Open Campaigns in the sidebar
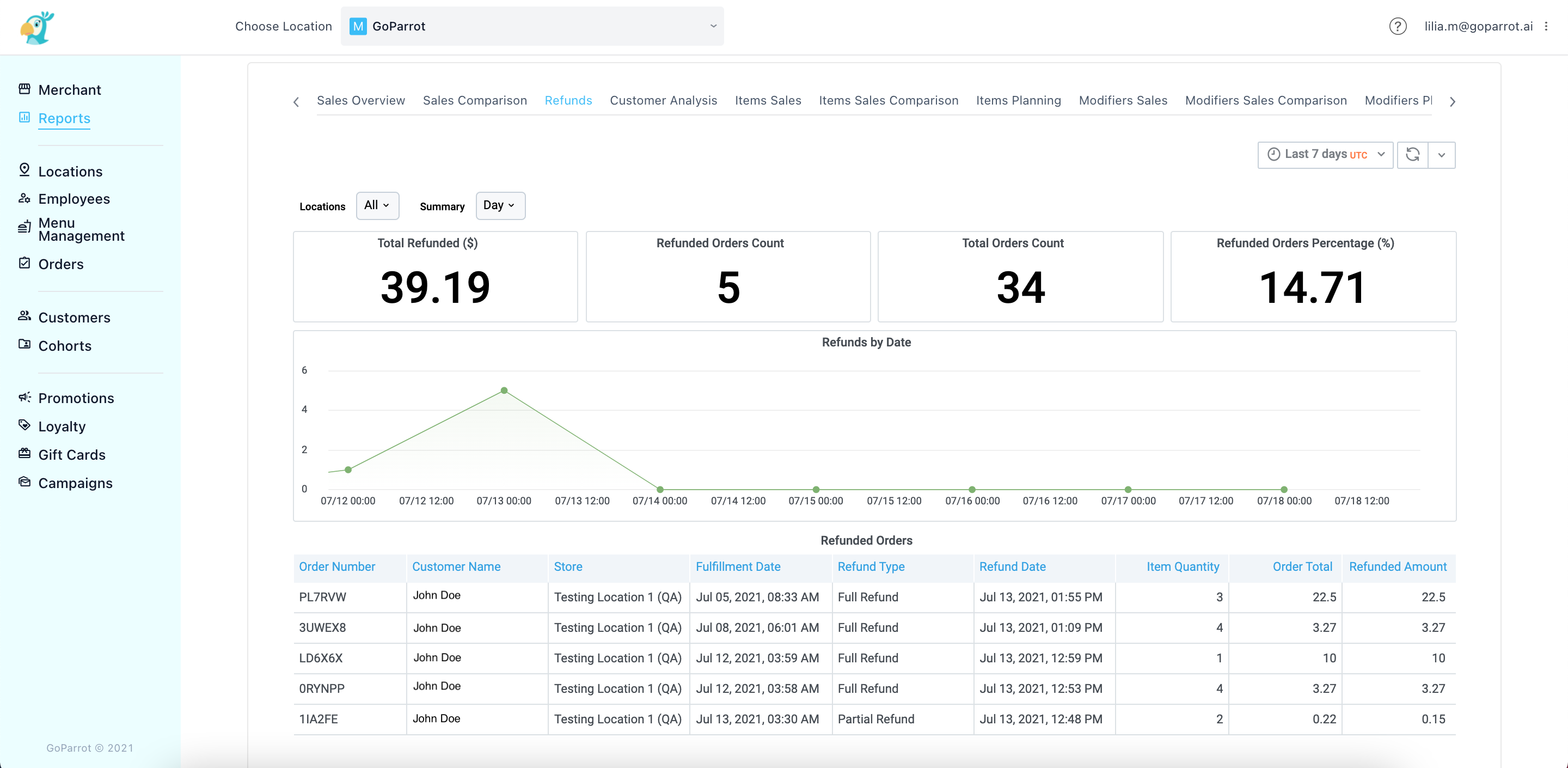This screenshot has width=1568, height=768. [75, 483]
